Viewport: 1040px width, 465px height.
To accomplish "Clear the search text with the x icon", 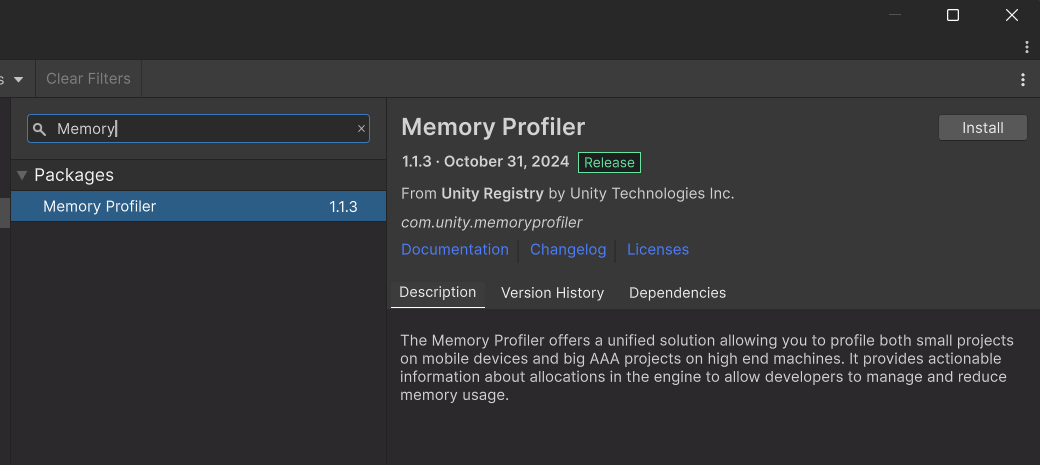I will click(361, 129).
